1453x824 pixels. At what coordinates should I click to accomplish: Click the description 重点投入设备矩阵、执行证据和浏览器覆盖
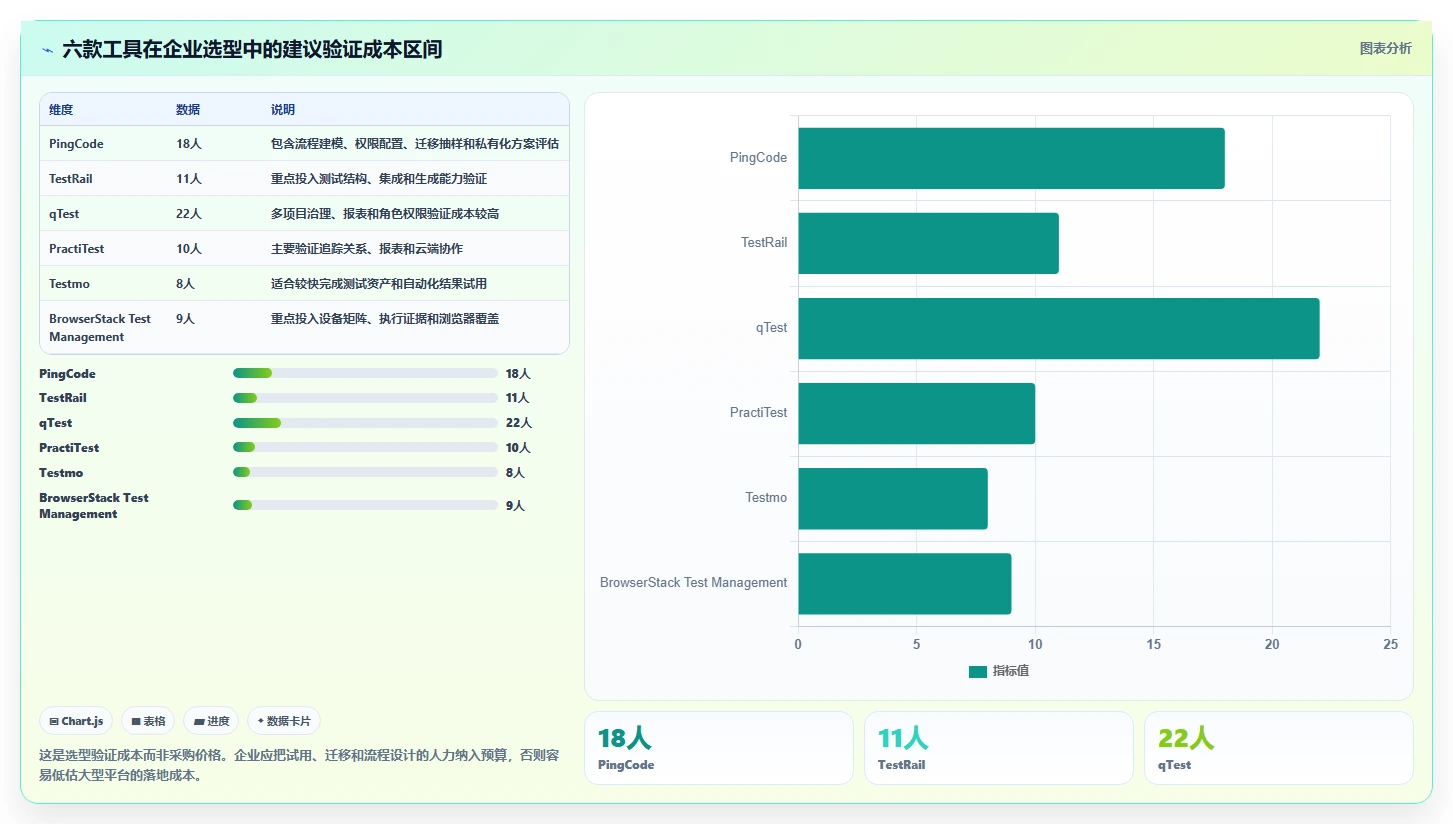[385, 319]
